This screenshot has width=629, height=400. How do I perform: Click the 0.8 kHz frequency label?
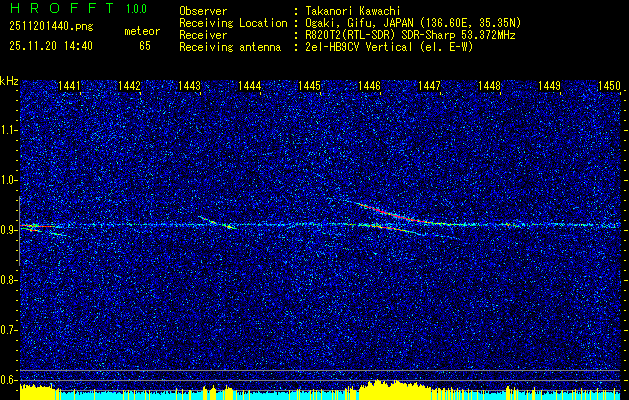click(8, 280)
